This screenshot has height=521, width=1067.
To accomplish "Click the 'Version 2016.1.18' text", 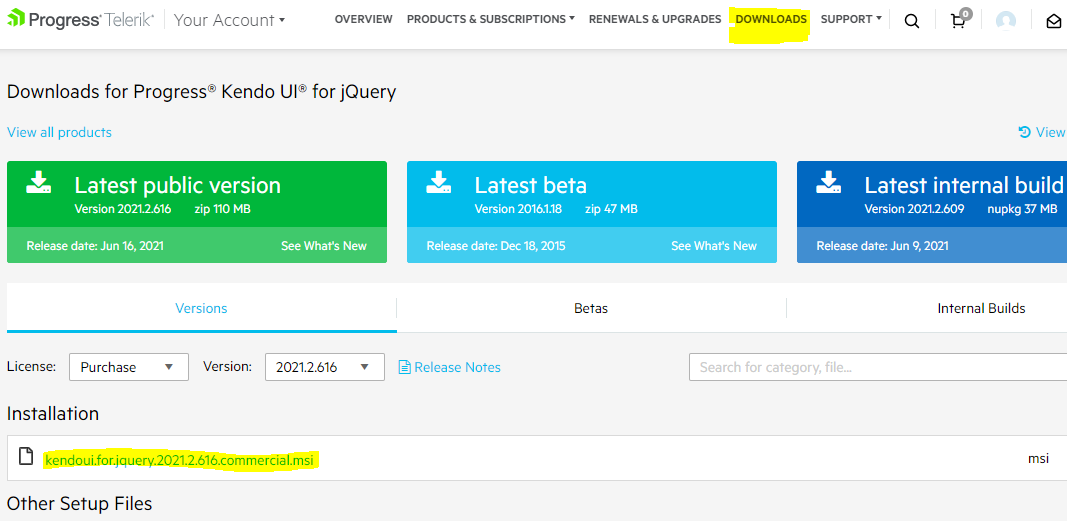I will [x=519, y=209].
